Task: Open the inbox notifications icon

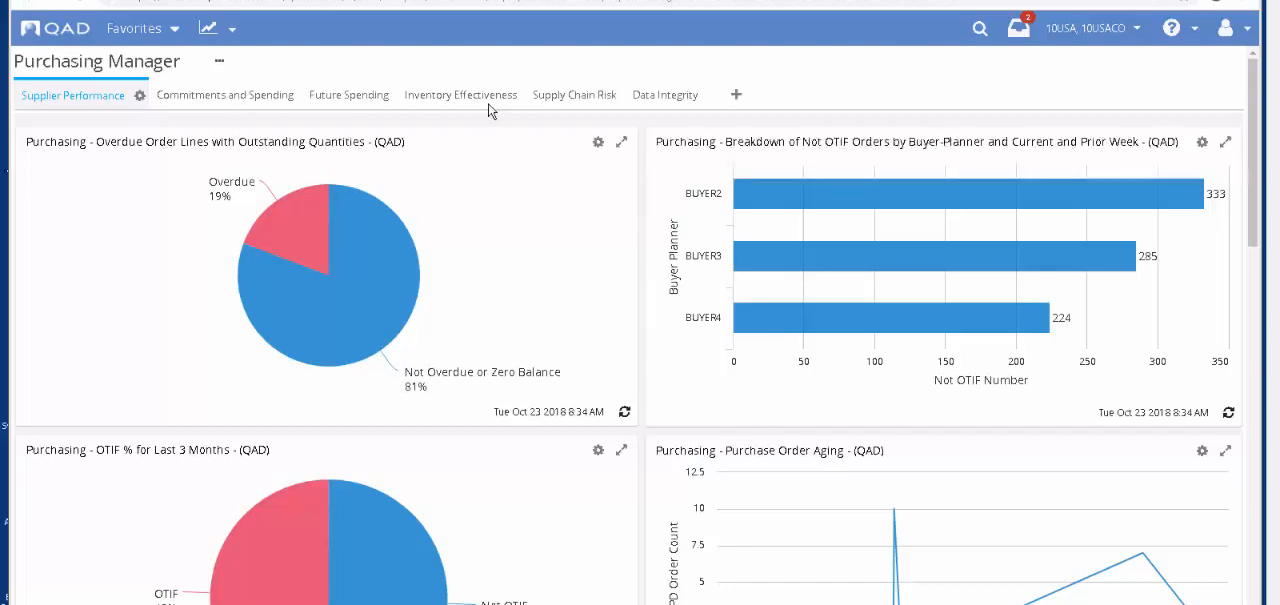Action: [1019, 27]
